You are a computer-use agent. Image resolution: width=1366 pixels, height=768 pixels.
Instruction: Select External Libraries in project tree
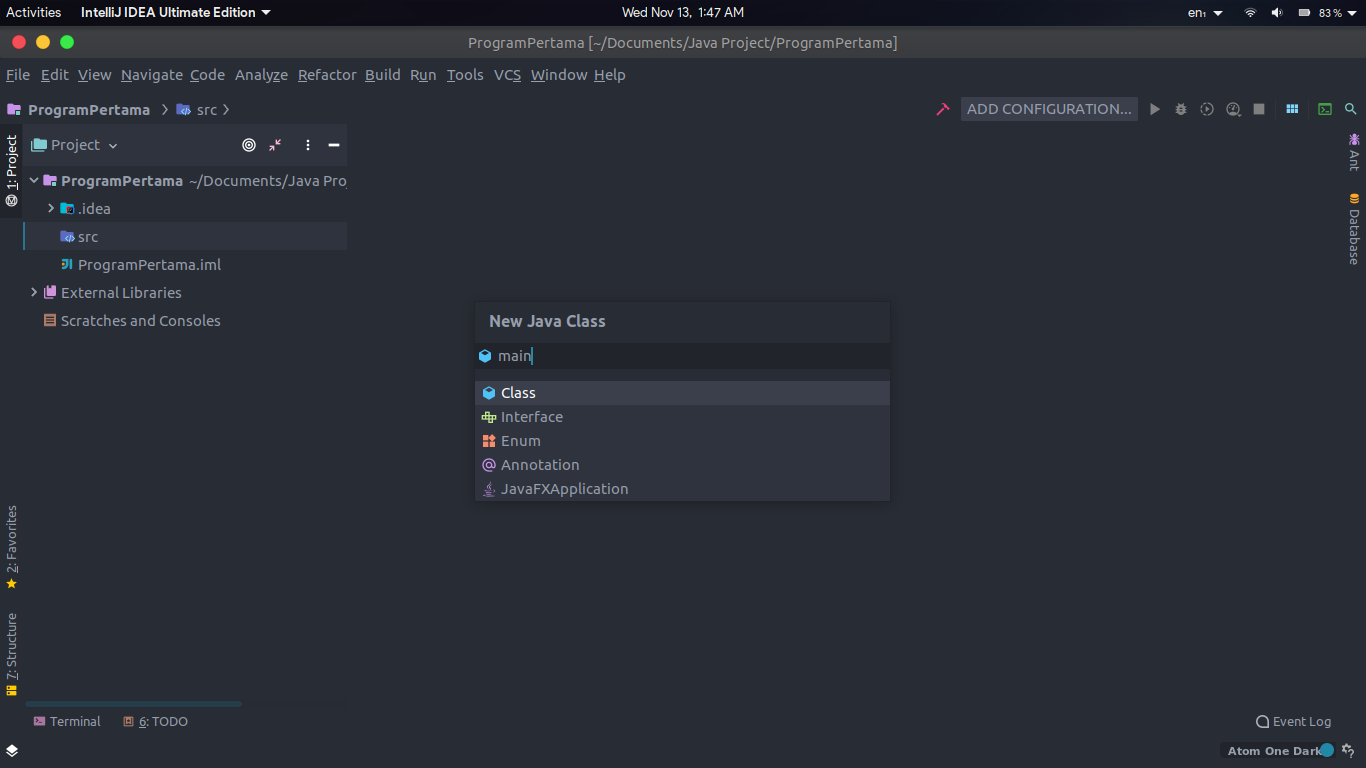click(112, 293)
